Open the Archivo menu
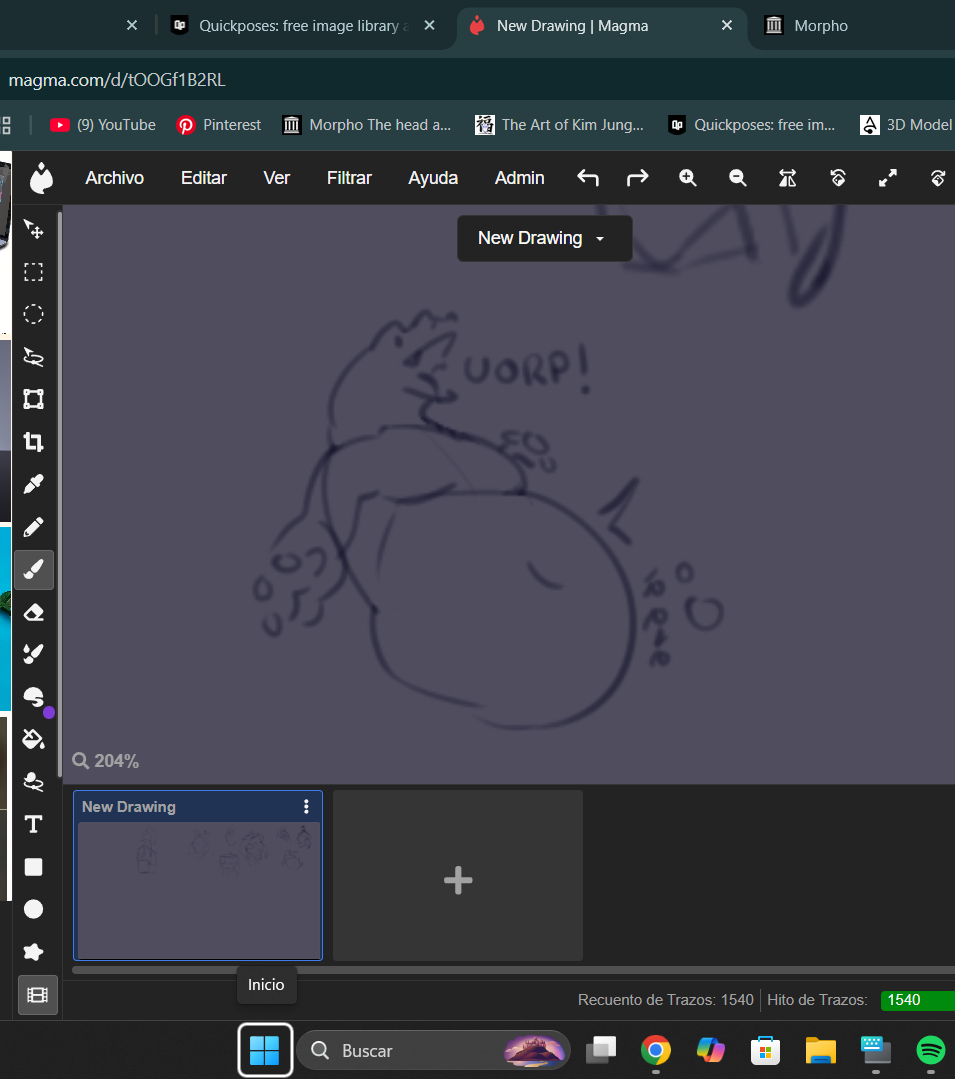 pyautogui.click(x=114, y=178)
